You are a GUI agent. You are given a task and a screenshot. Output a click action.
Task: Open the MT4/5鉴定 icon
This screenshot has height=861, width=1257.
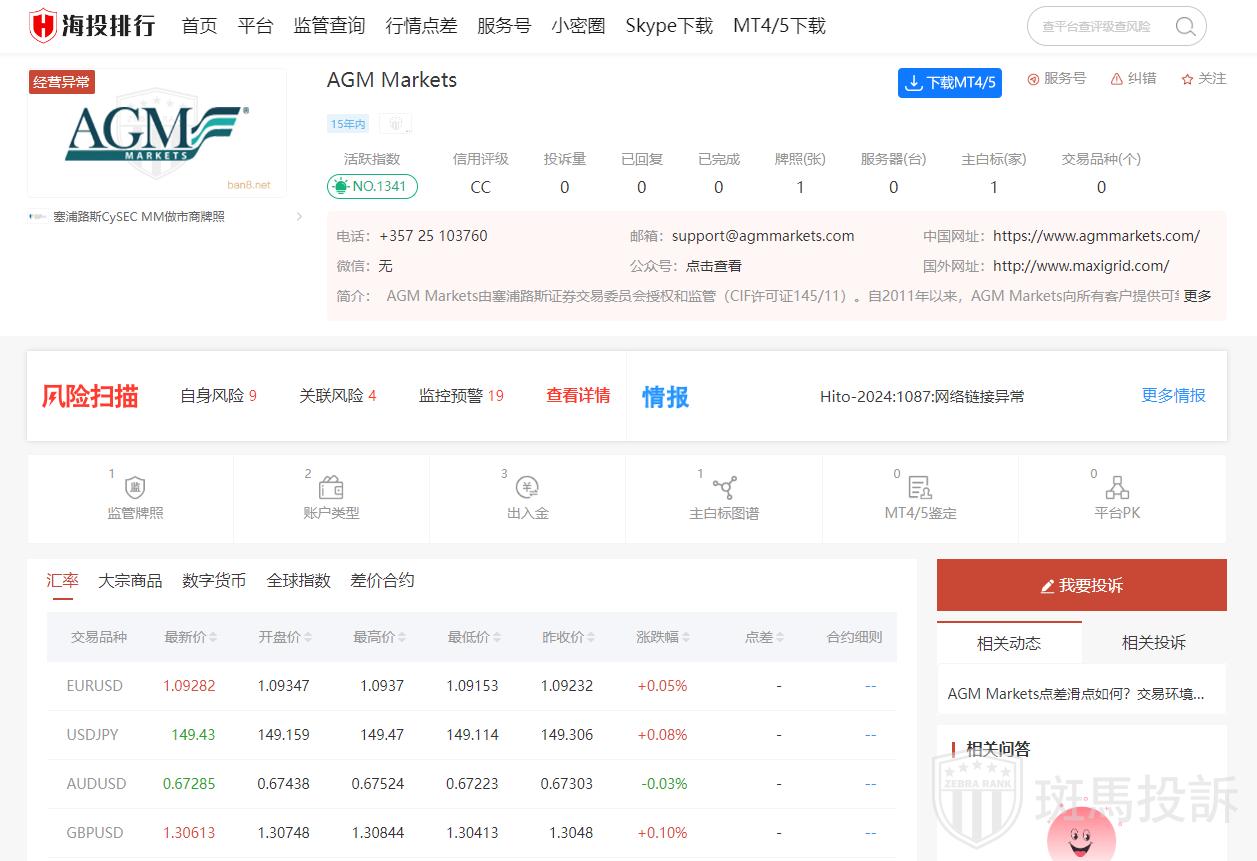pos(920,488)
